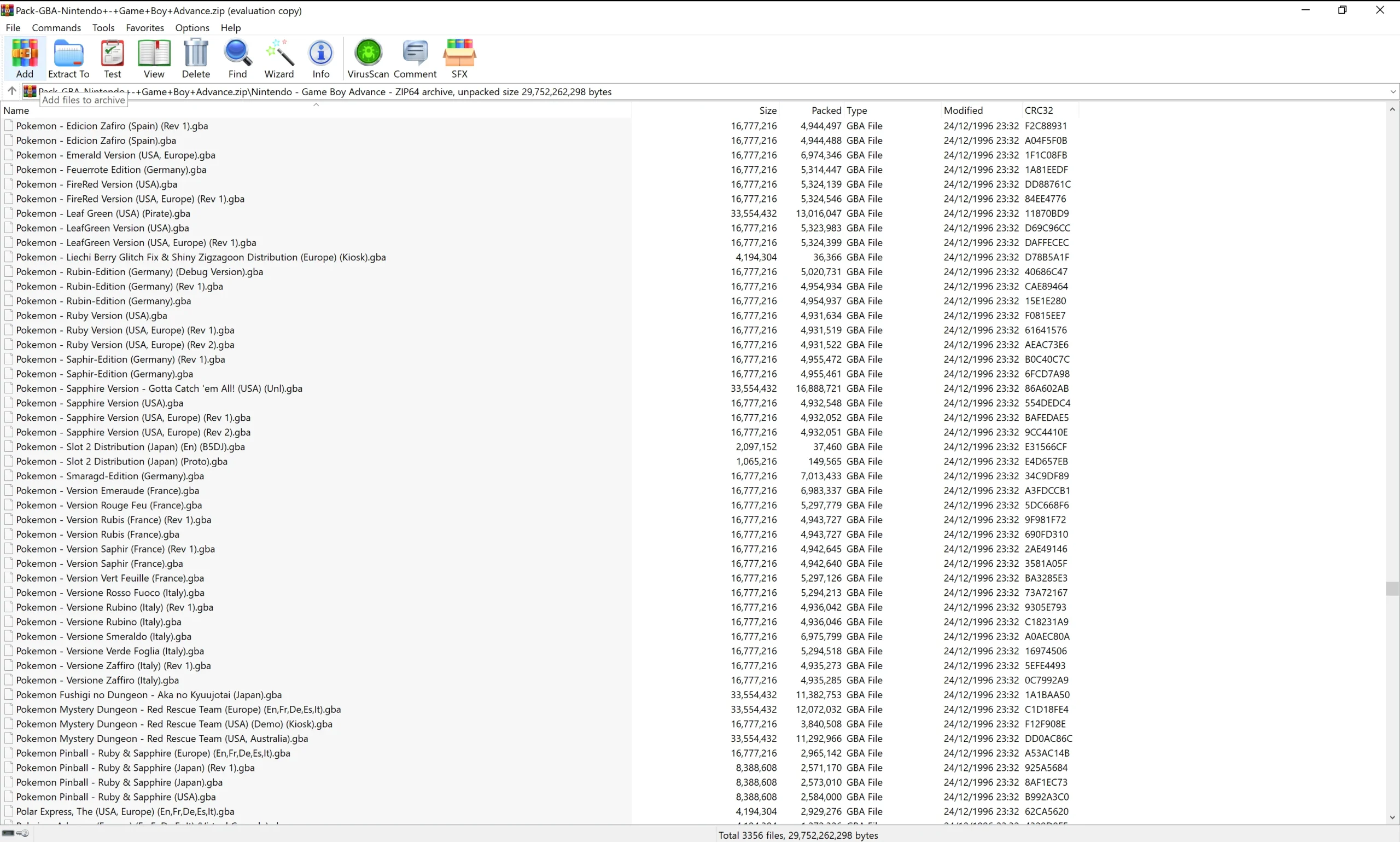Viewport: 1400px width, 842px height.
Task: Sort by the Type column header
Action: [x=892, y=110]
